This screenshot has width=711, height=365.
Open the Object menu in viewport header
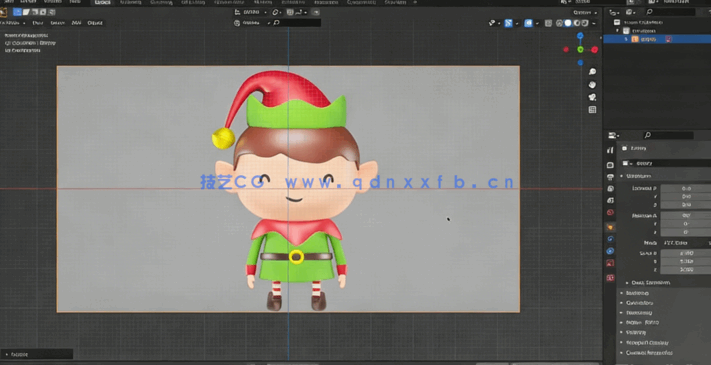[95, 23]
